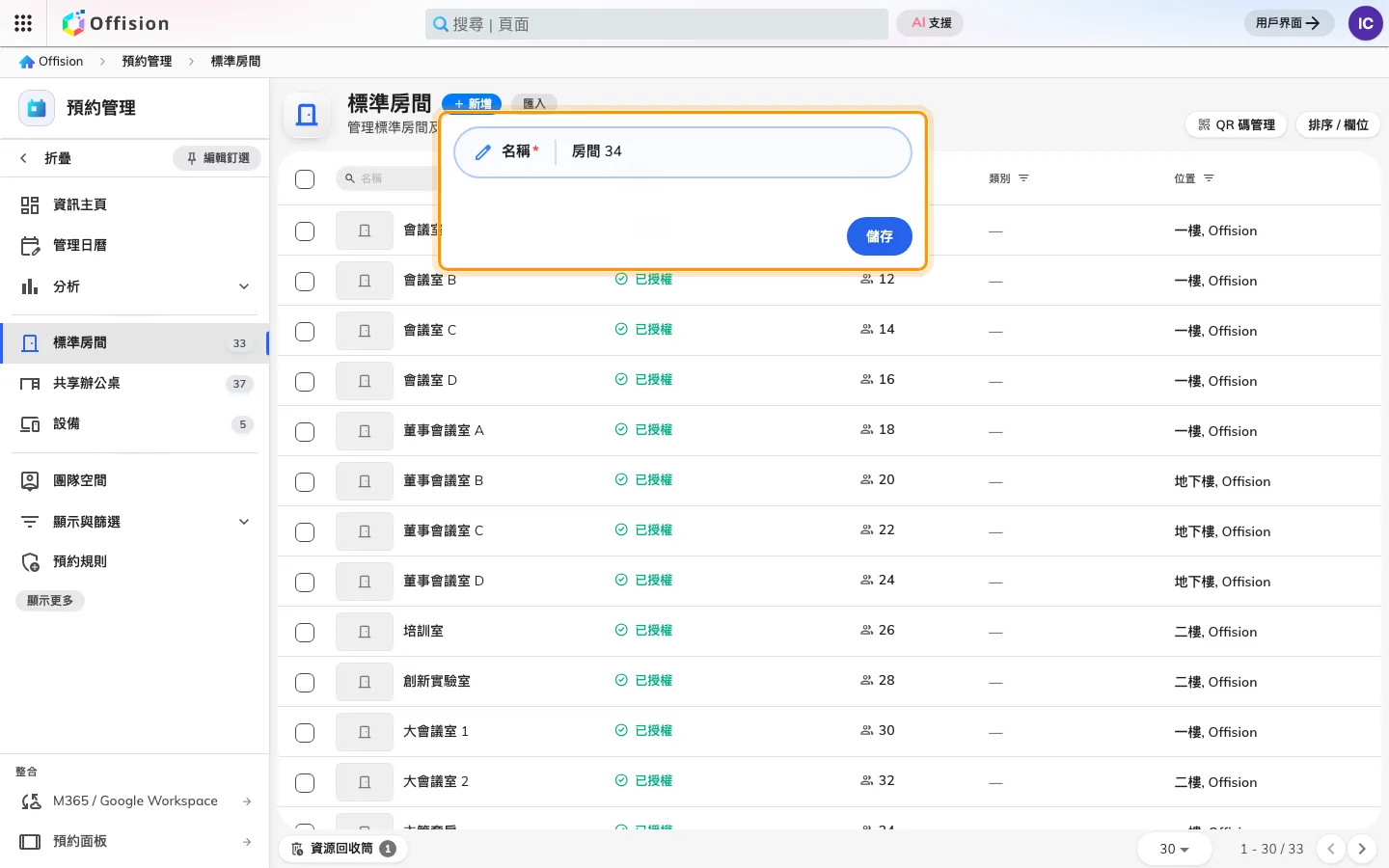Click the room thumbnail for 會議室 D
Viewport: 1389px width, 868px height.
(x=365, y=381)
